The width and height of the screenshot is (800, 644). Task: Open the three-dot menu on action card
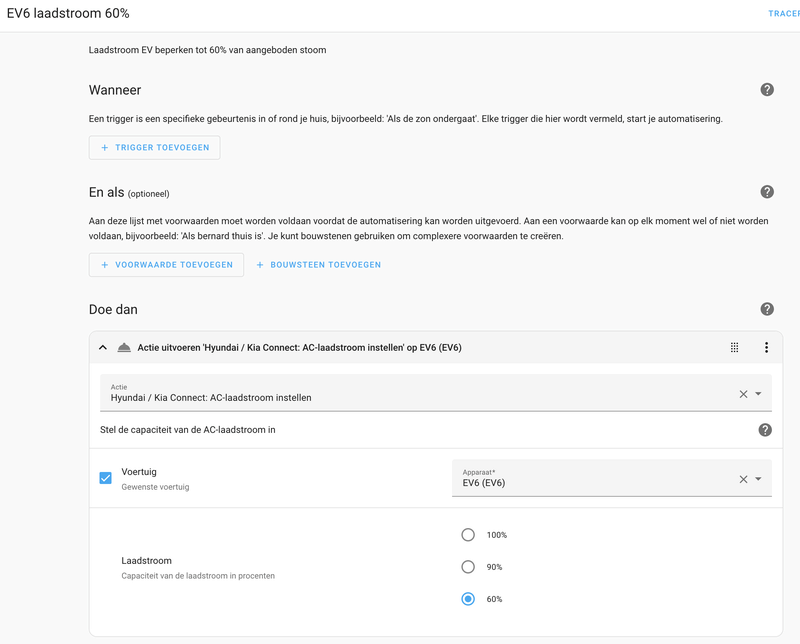(767, 348)
